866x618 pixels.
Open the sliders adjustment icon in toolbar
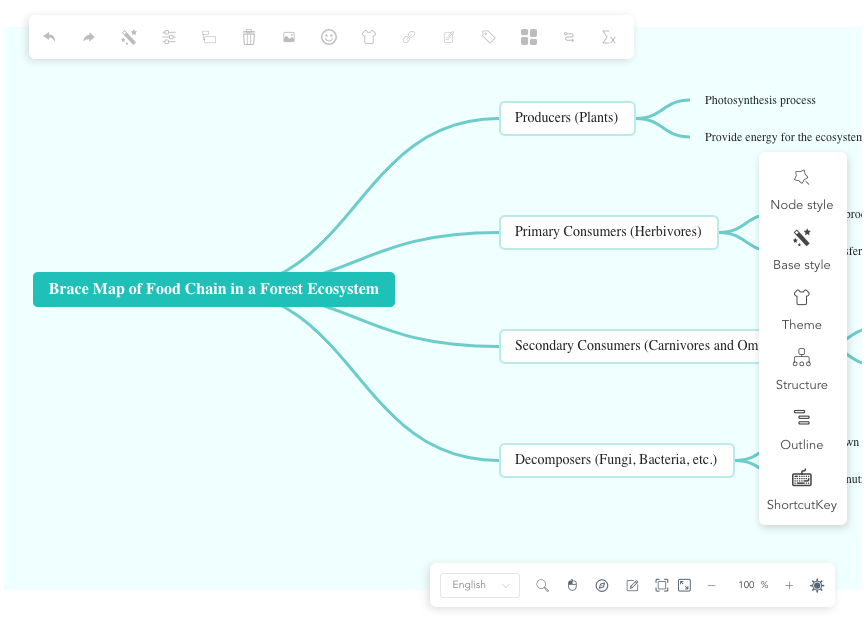(169, 37)
